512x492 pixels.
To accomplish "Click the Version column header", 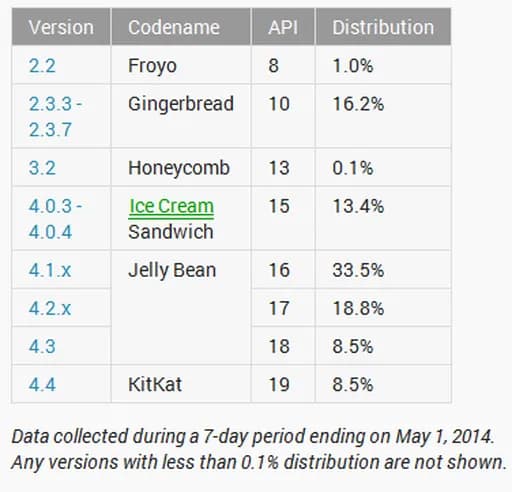I will (61, 27).
